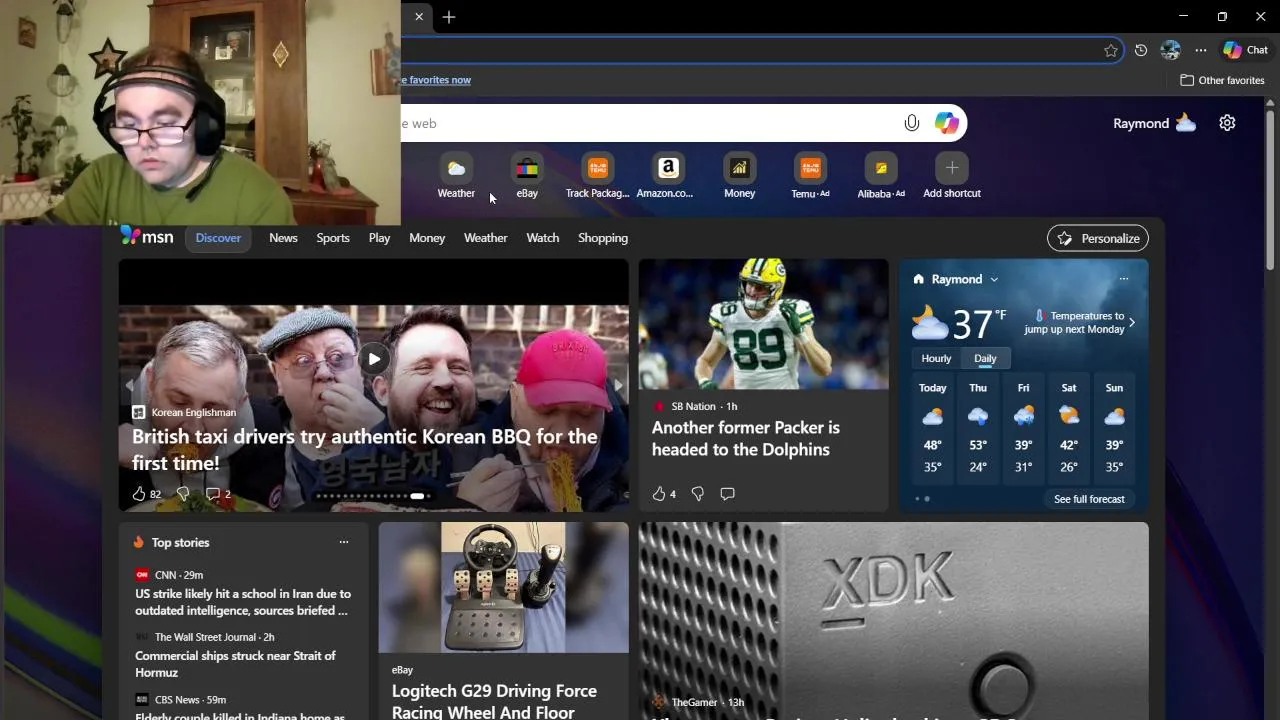The image size is (1280, 720).
Task: Play the Korean BBQ video
Action: (373, 359)
